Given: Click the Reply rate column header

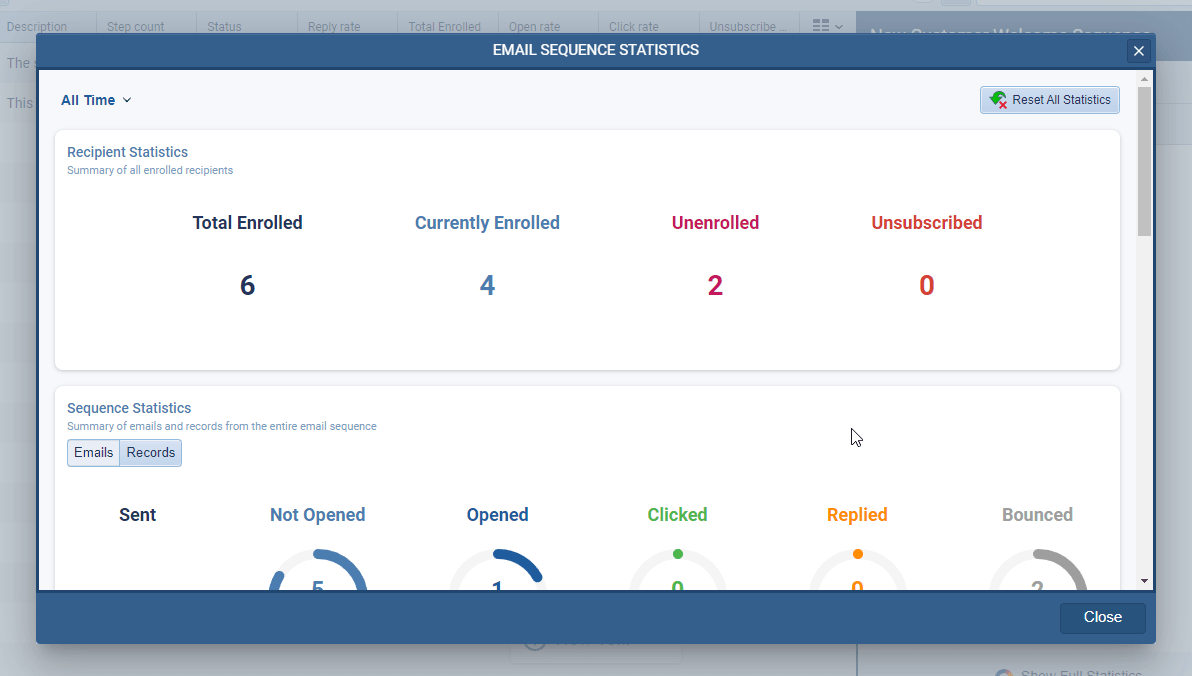Looking at the screenshot, I should pos(332,26).
